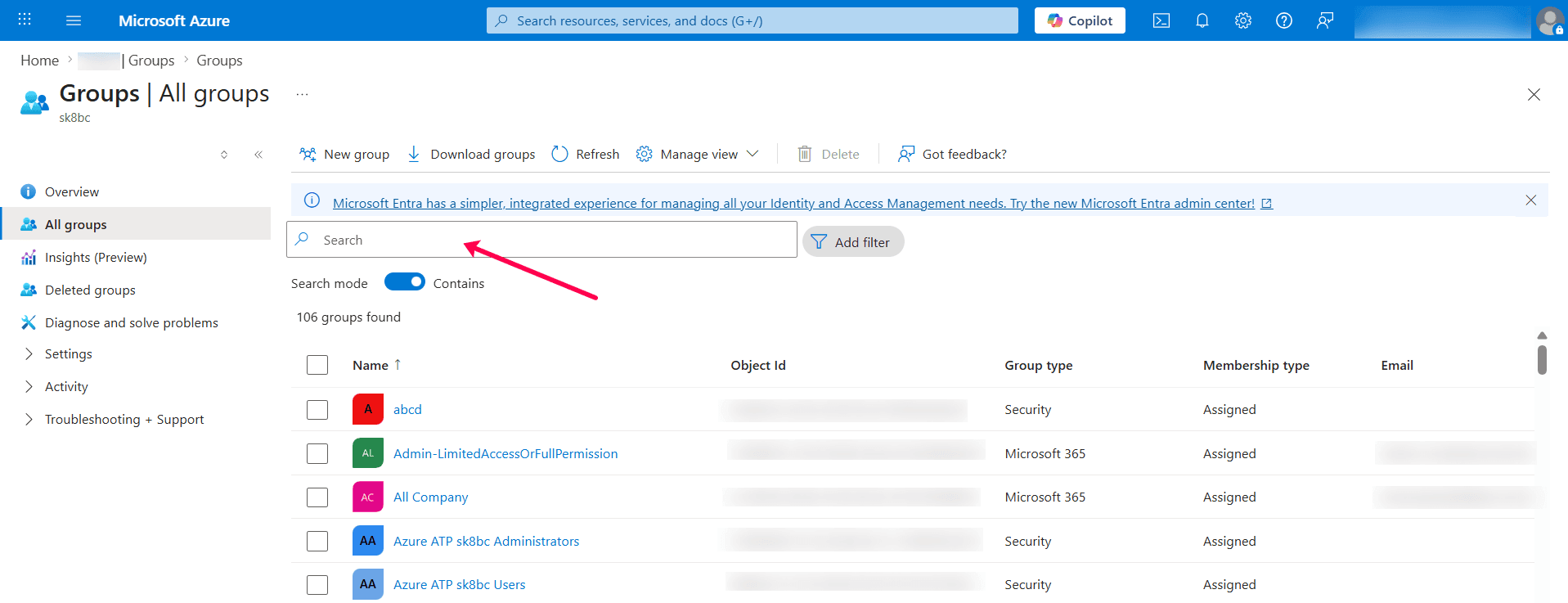Screen dimensions: 1568x603
Task: Click the sidebar up/down sort arrows icon
Action: pyautogui.click(x=224, y=155)
